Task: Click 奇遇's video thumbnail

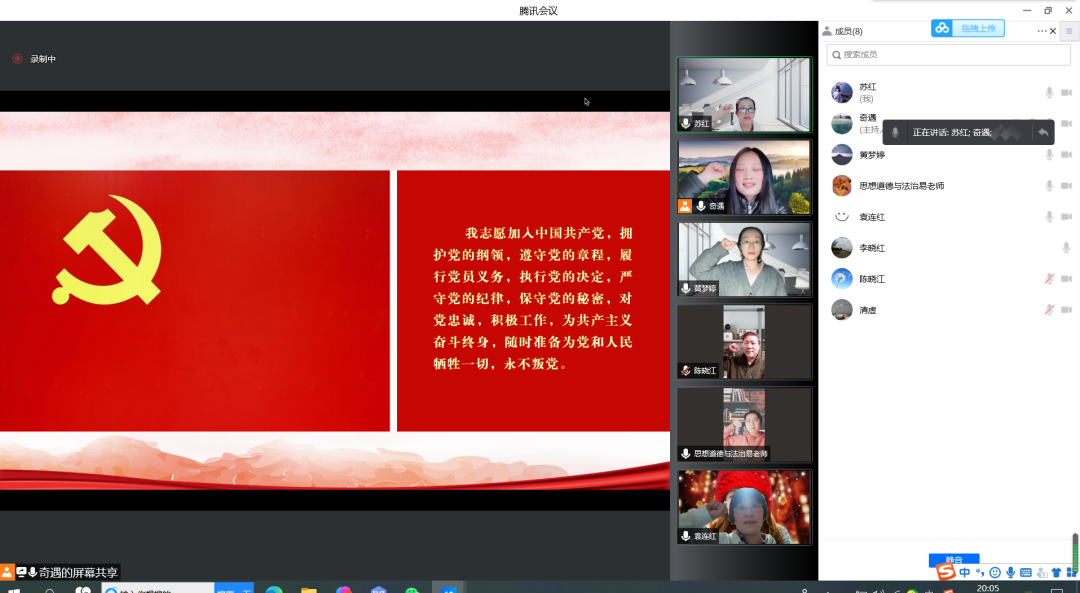Action: coord(744,177)
